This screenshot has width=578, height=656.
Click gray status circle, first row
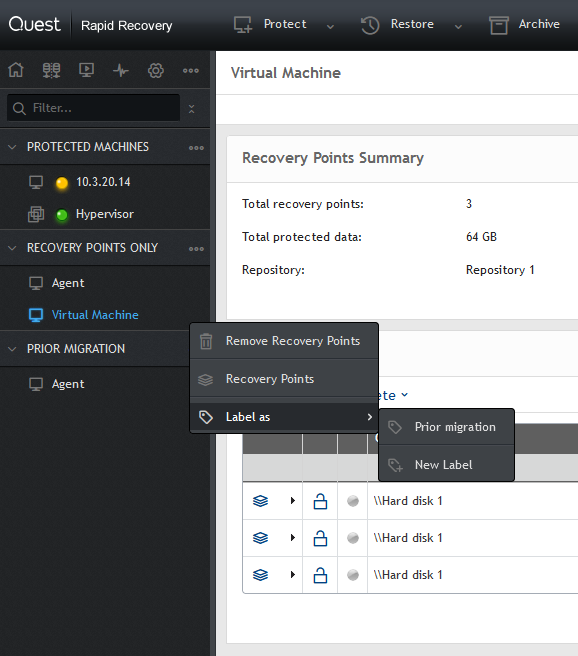(353, 501)
